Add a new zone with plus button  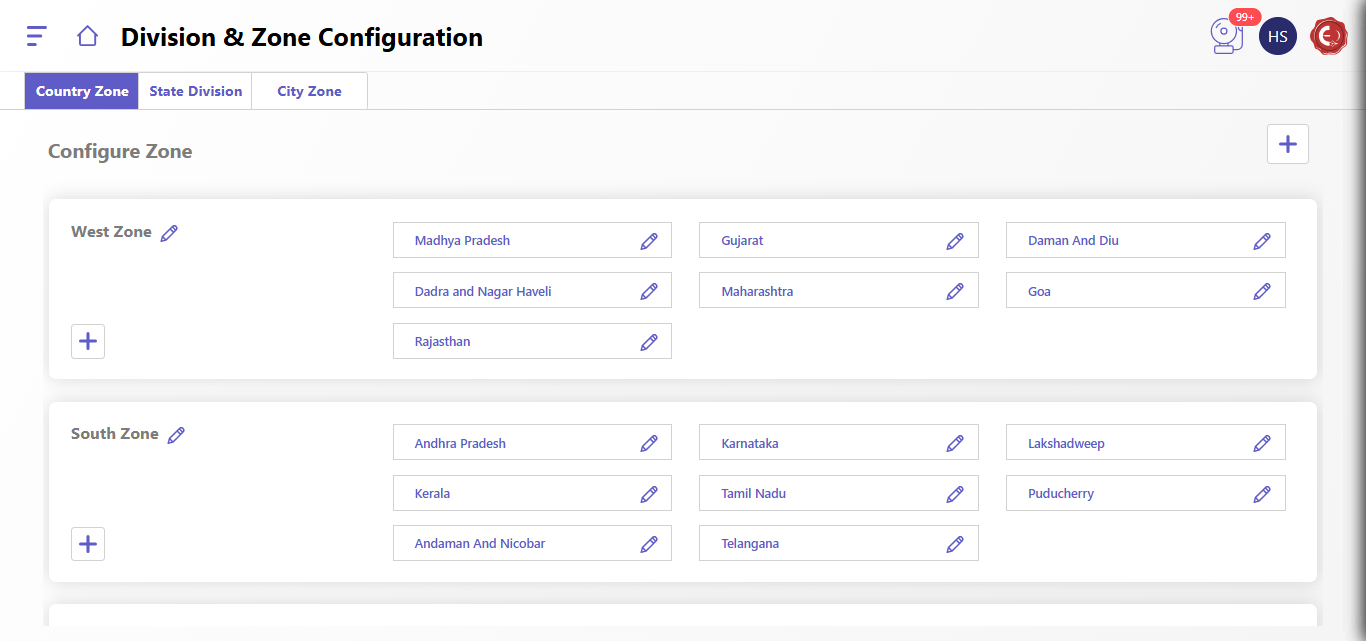pos(1287,144)
